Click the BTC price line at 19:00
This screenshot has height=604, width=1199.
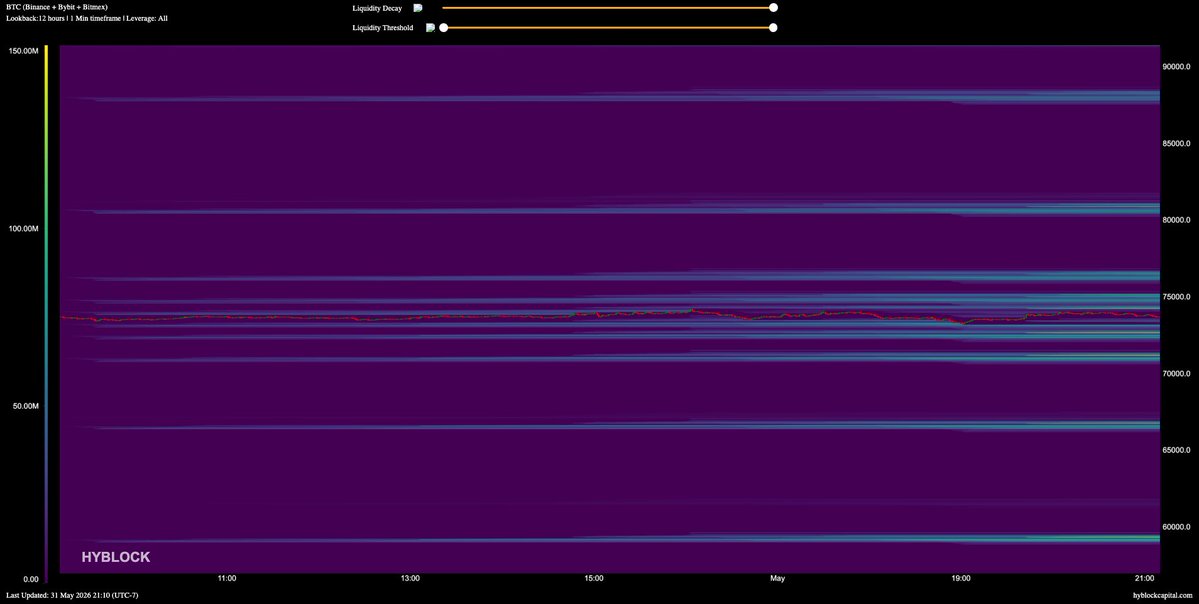click(961, 323)
